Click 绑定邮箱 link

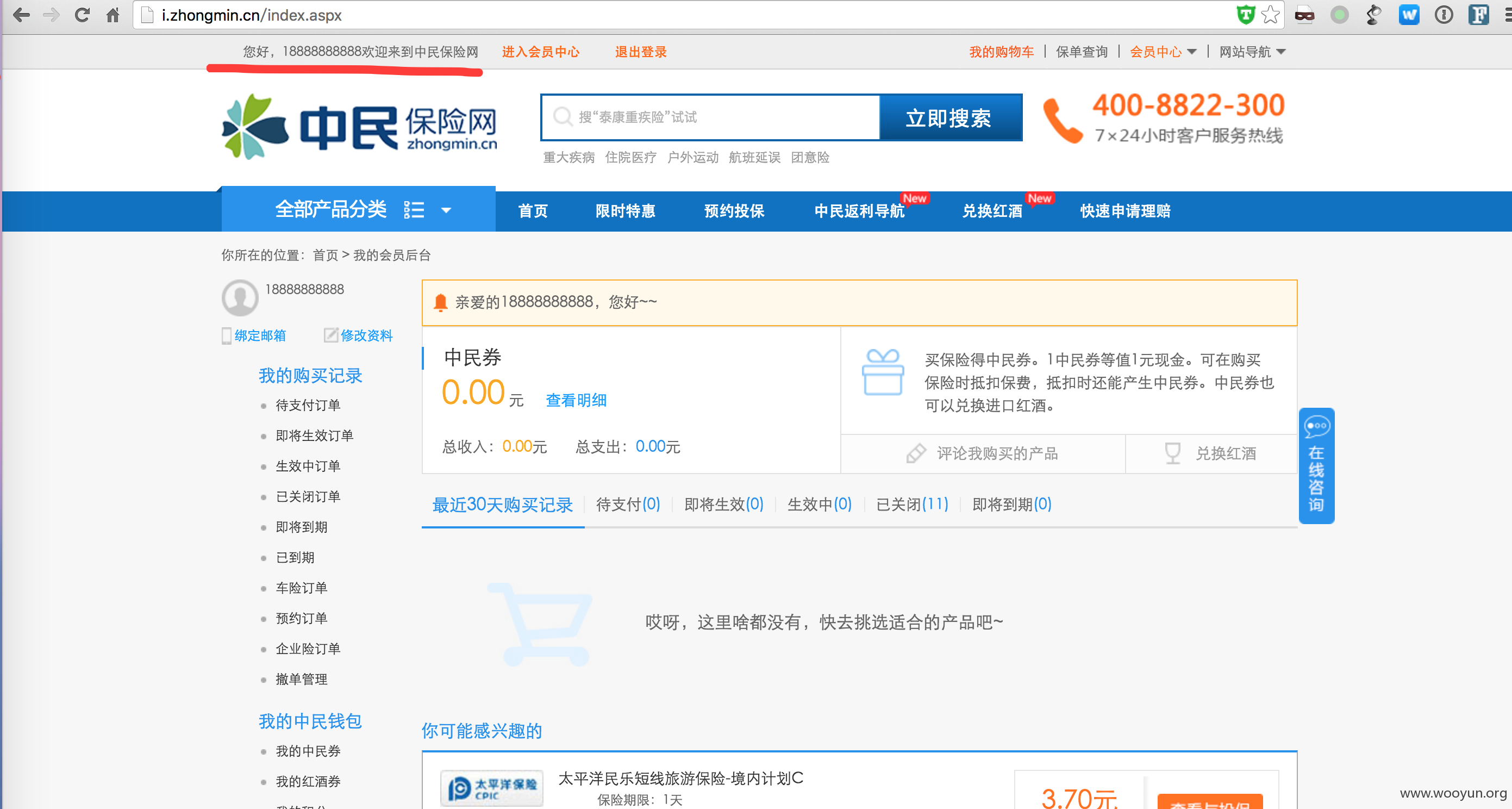pyautogui.click(x=260, y=335)
